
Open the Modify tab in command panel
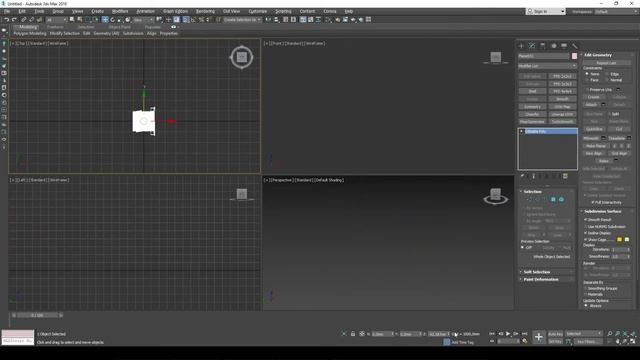(x=532, y=46)
